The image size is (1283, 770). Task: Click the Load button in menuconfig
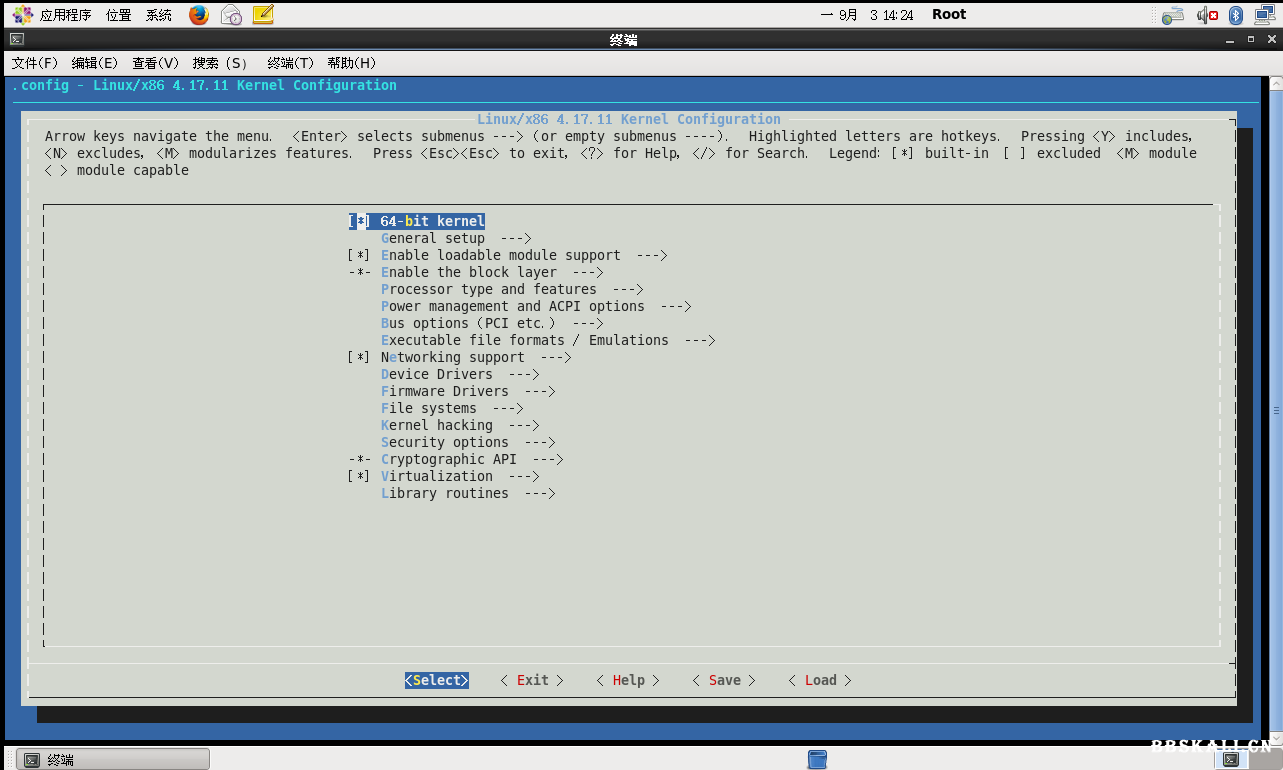point(819,680)
